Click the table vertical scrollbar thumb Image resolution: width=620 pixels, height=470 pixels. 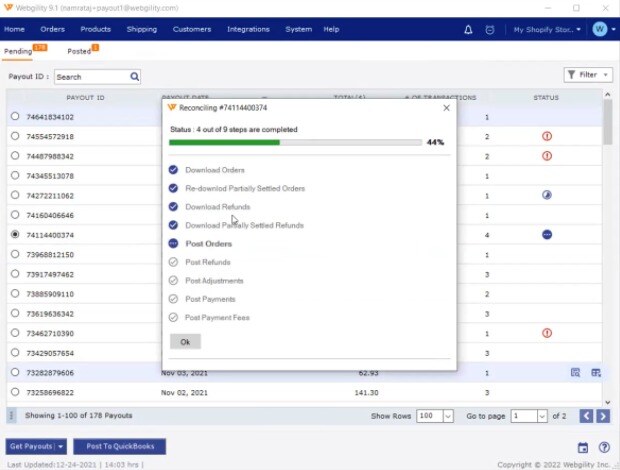[607, 123]
